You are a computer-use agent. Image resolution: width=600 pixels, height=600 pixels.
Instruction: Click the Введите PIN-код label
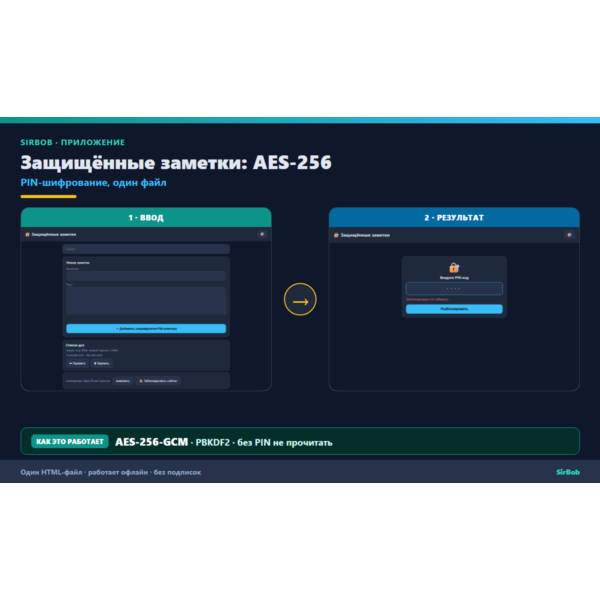(x=454, y=278)
